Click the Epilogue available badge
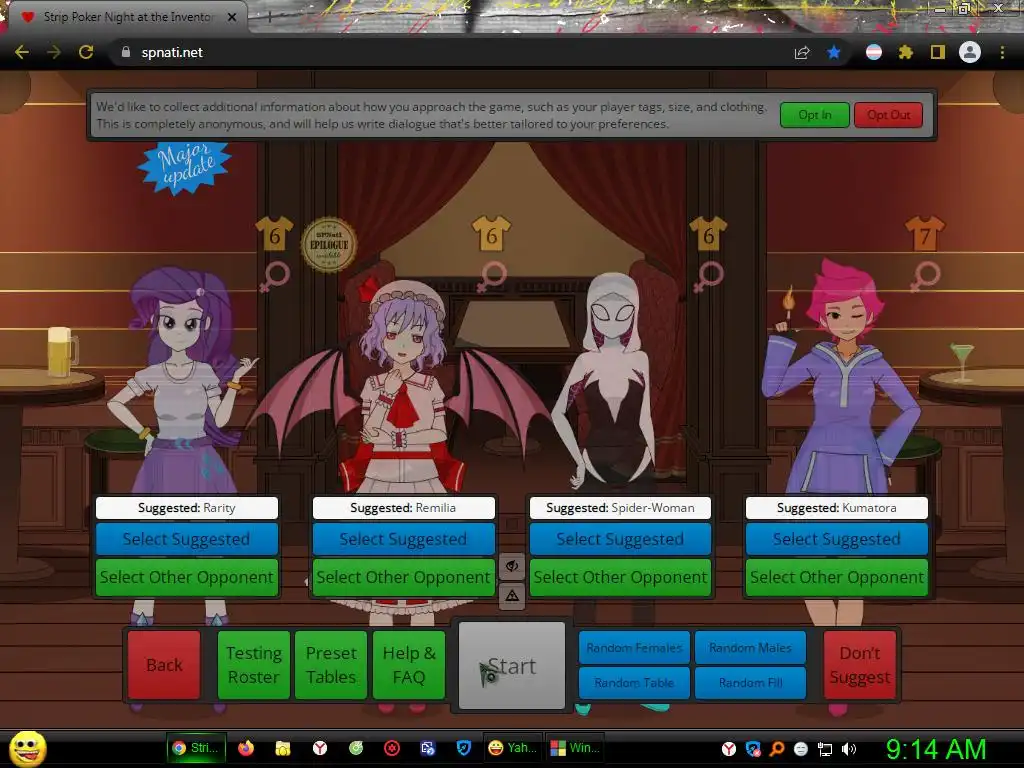 coord(329,245)
